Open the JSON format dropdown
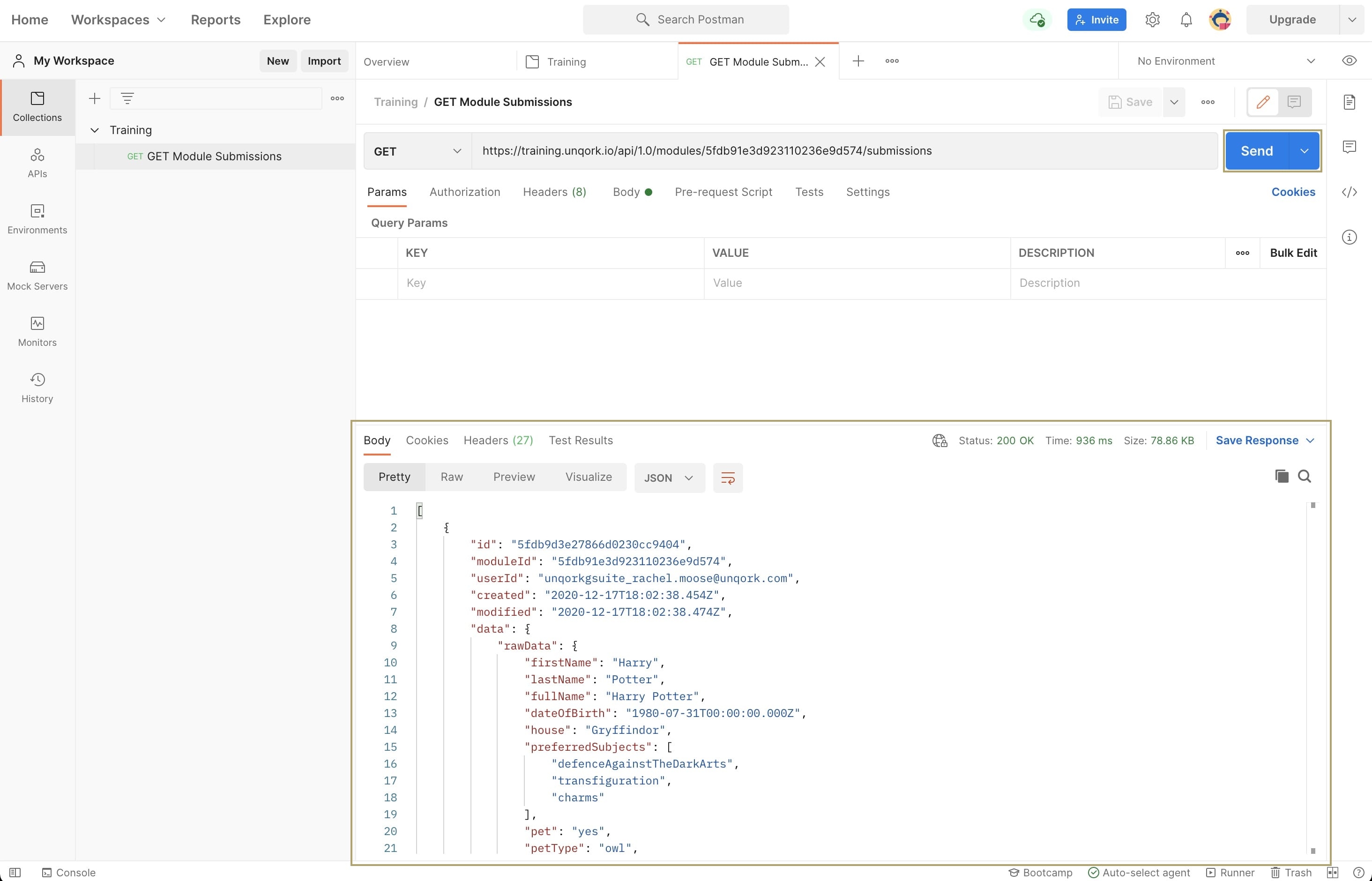The image size is (1372, 881). click(669, 478)
